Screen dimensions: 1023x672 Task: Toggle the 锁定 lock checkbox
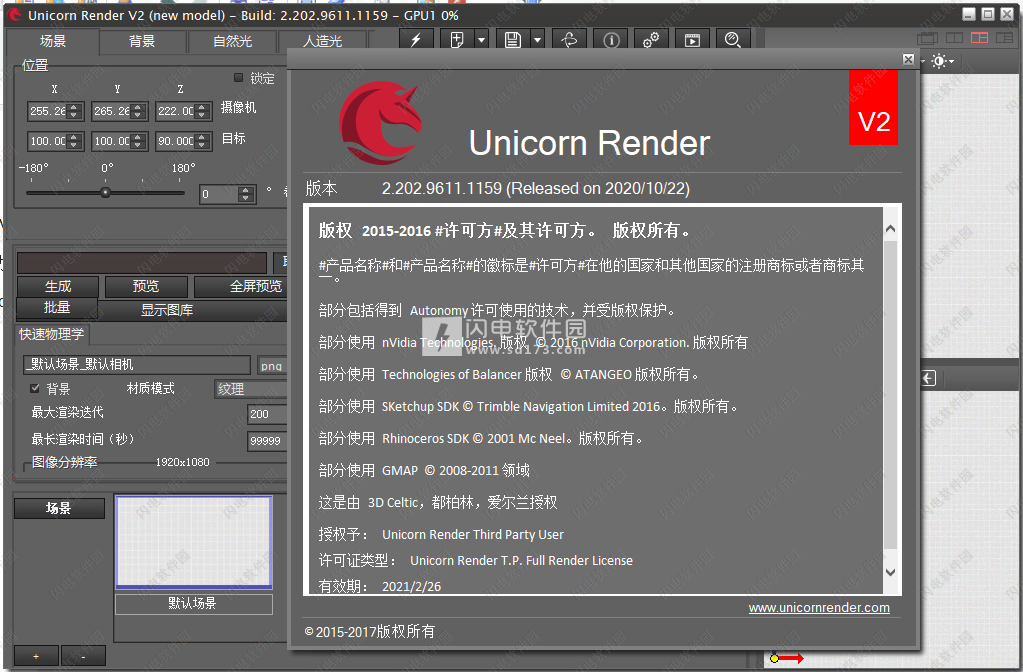(238, 78)
